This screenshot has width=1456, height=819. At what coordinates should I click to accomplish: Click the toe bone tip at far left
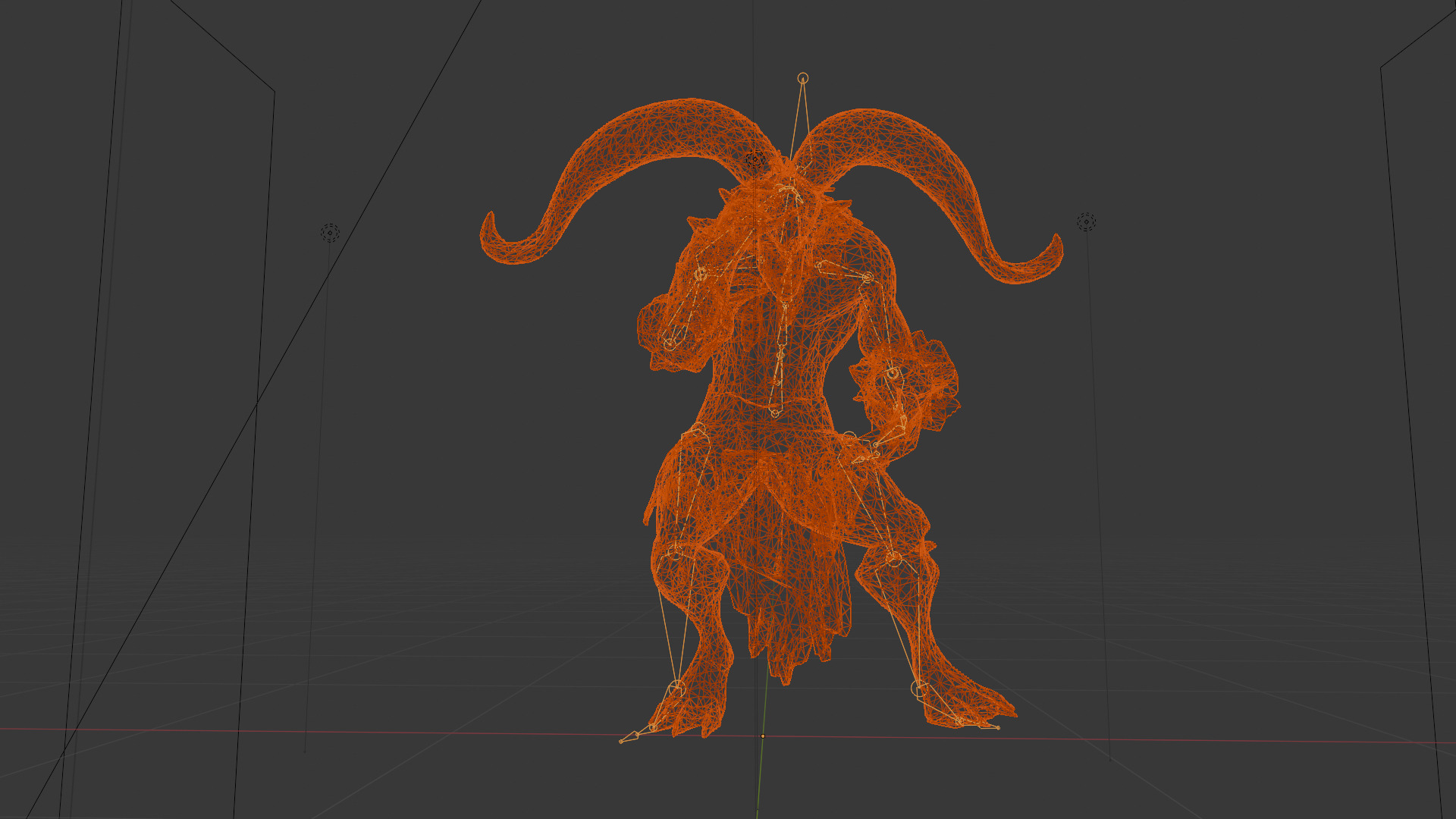point(621,741)
